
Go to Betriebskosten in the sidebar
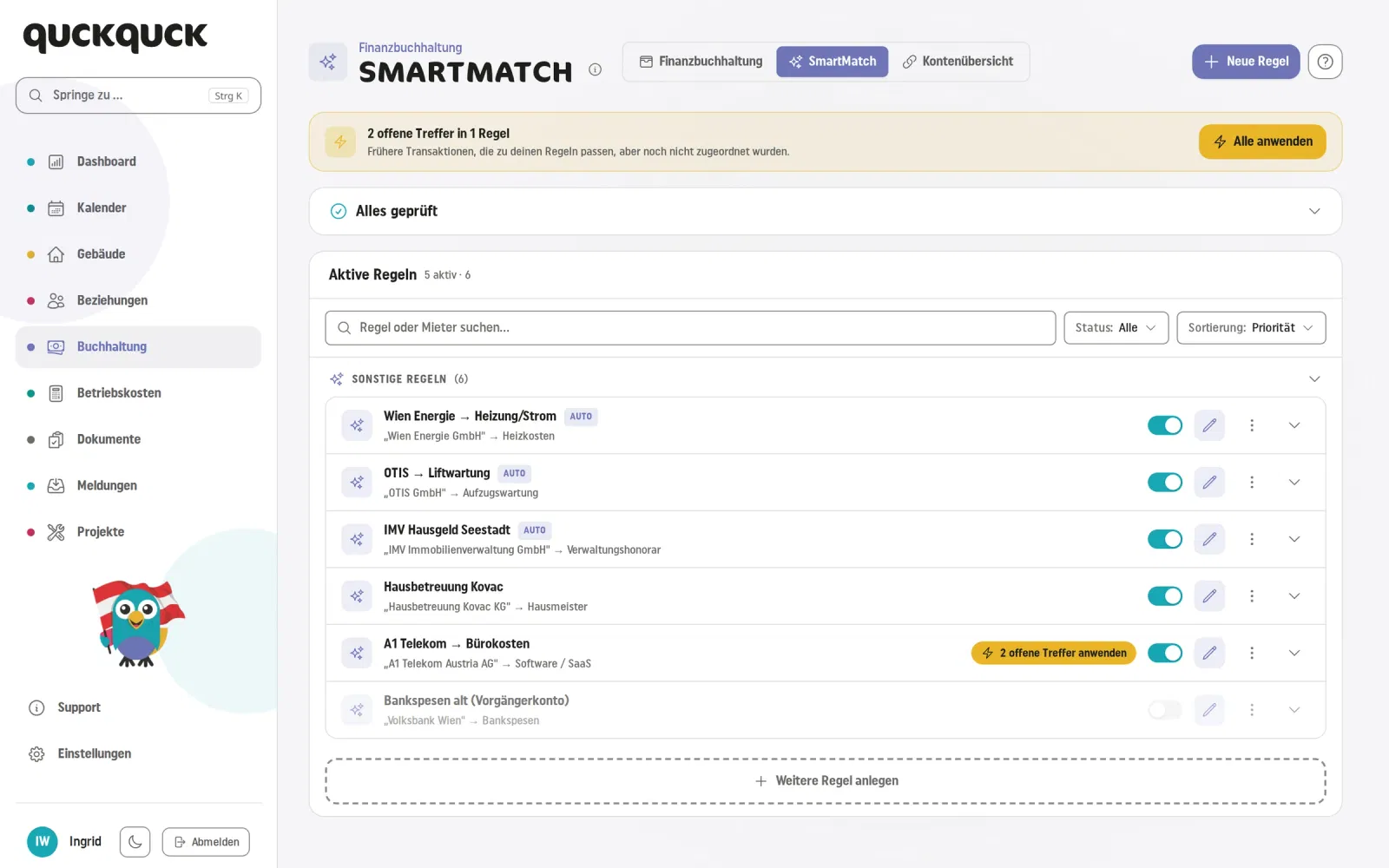pyautogui.click(x=138, y=393)
